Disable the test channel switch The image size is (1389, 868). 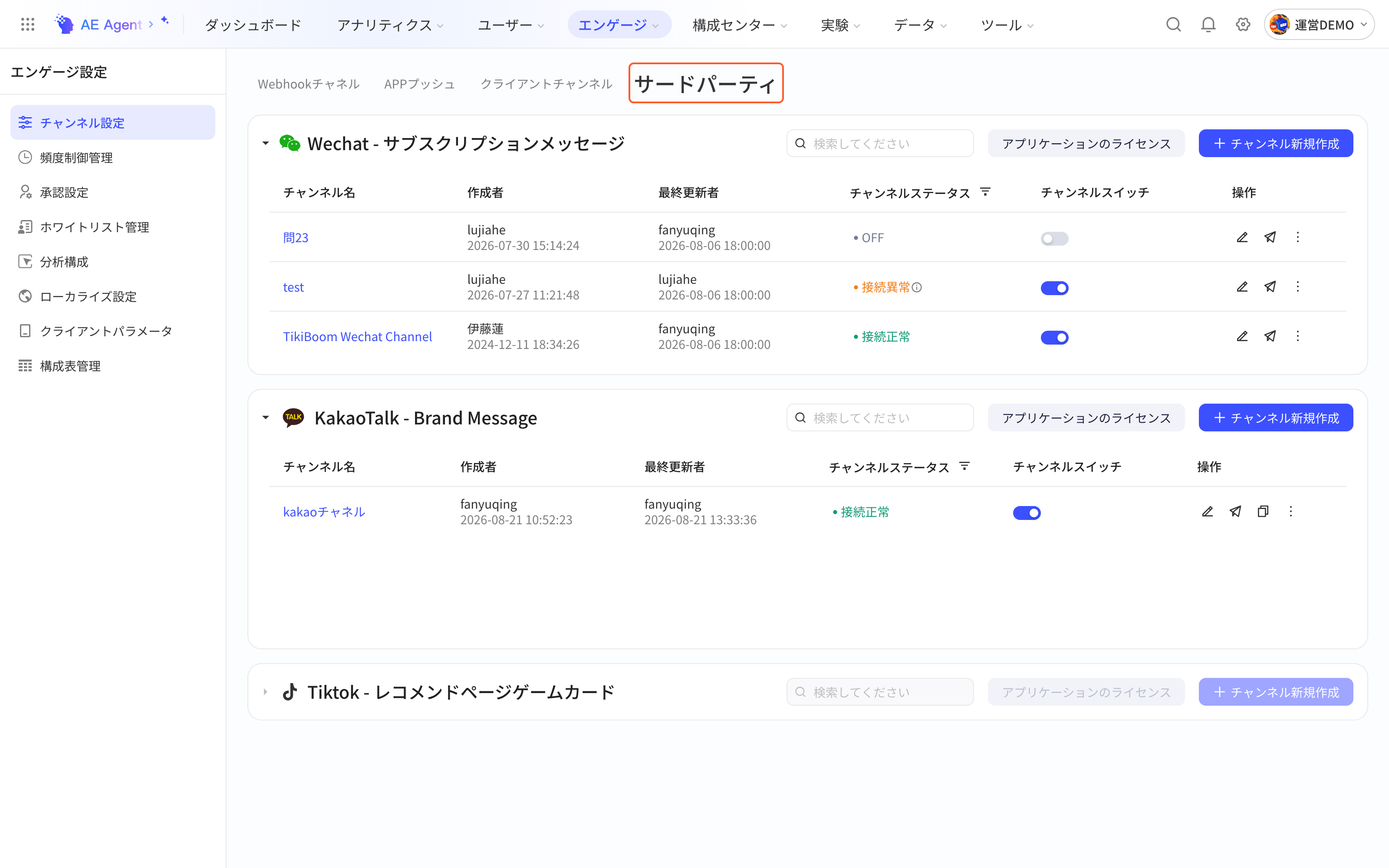point(1054,288)
